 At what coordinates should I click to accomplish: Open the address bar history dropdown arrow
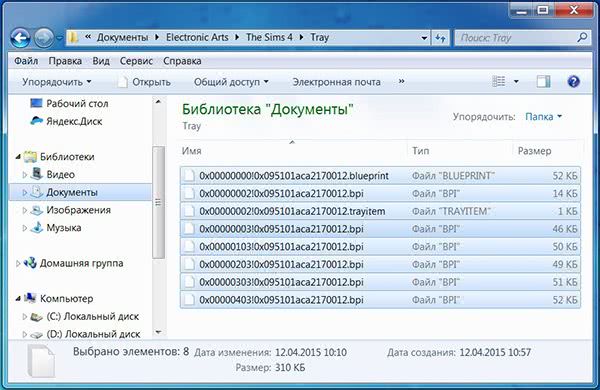[424, 38]
